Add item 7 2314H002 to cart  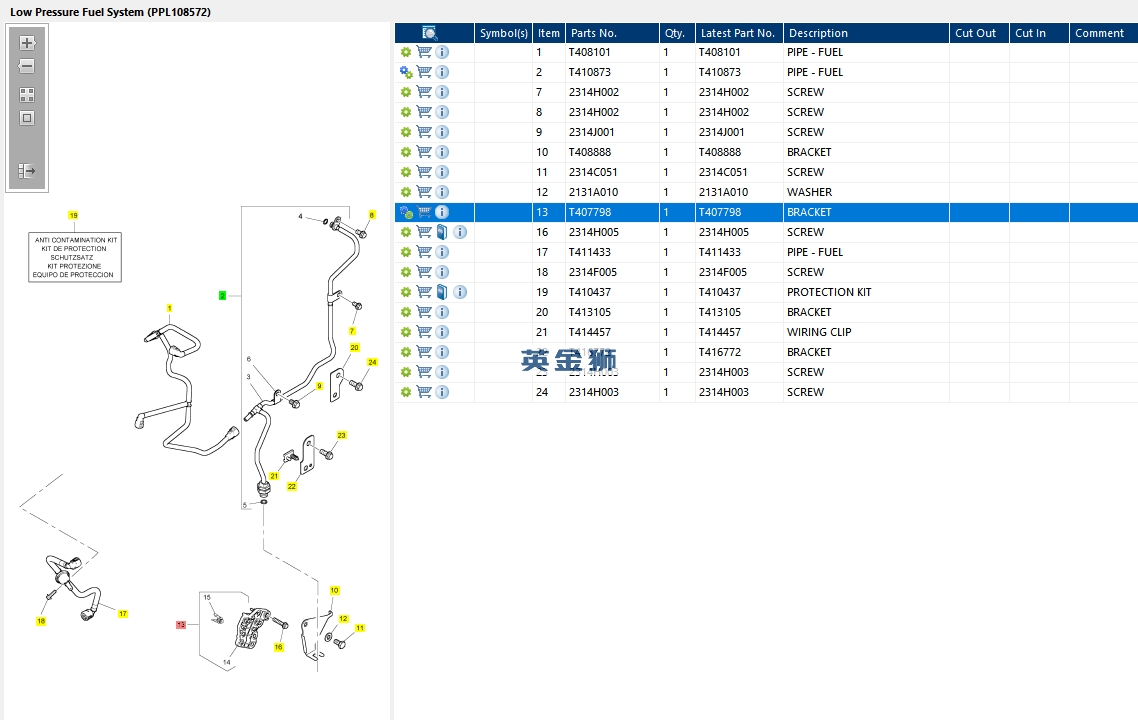[424, 92]
